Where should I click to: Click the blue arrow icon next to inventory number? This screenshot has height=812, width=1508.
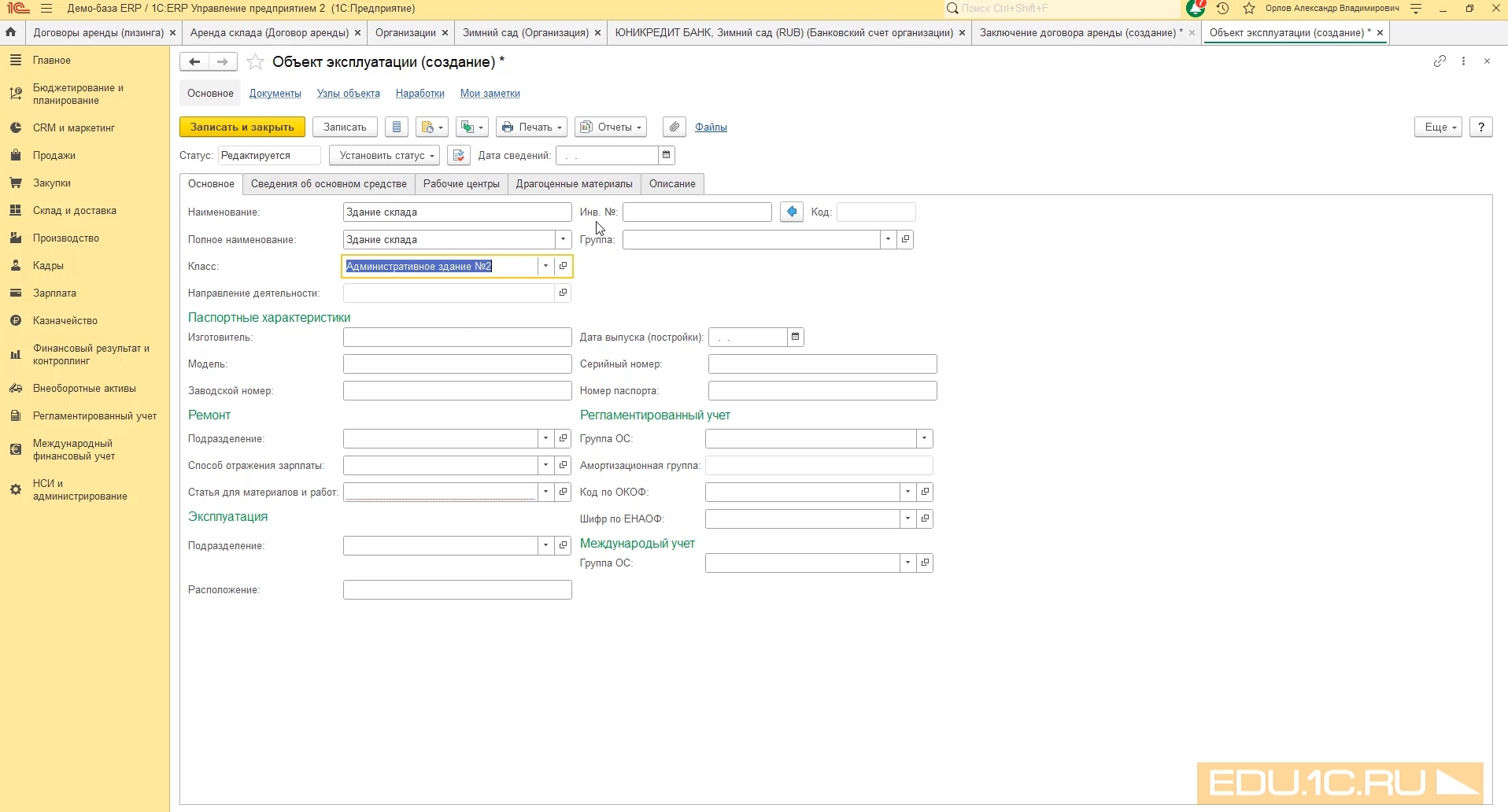point(792,212)
